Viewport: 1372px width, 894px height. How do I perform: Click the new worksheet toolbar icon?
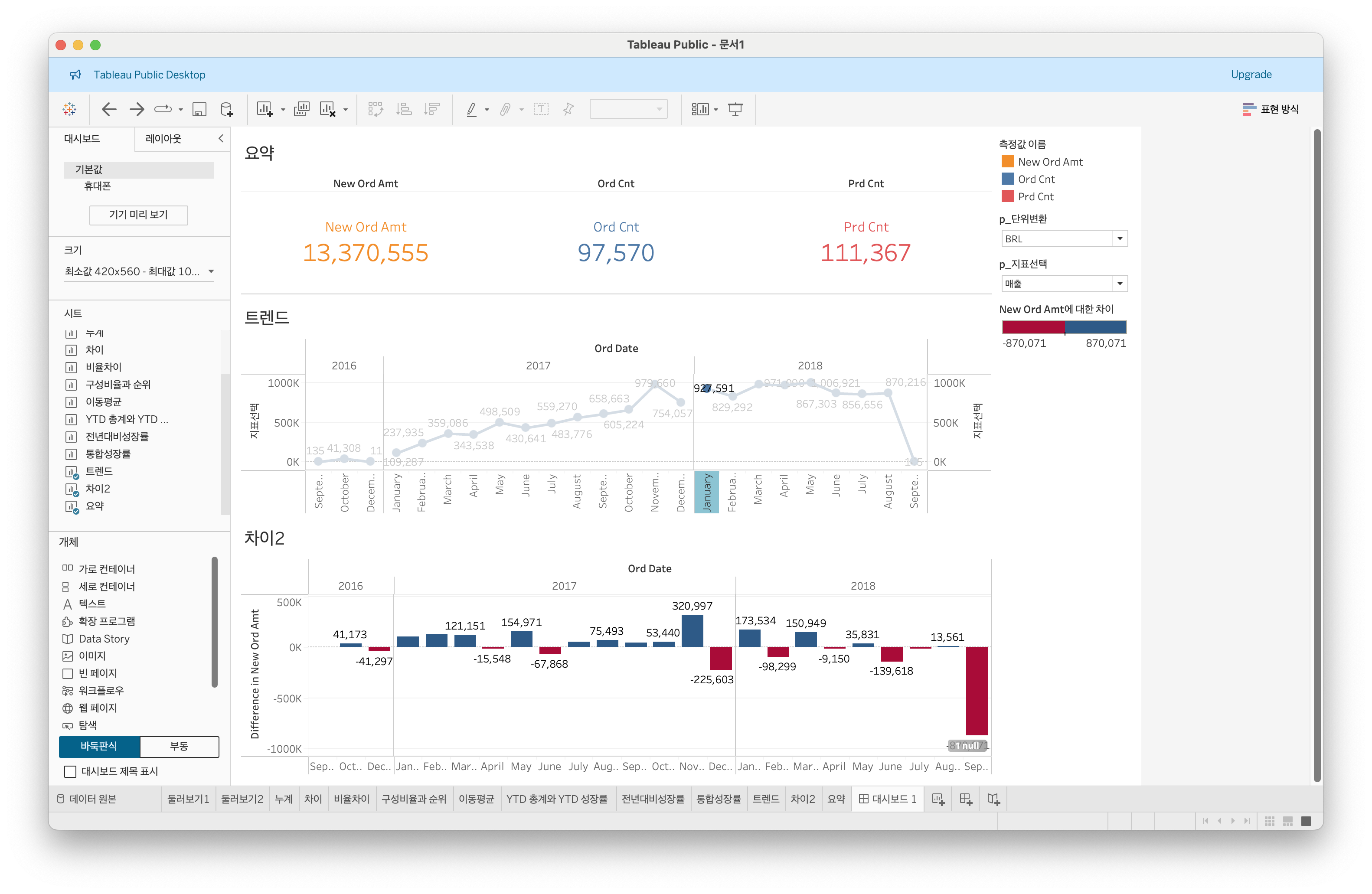coord(265,109)
